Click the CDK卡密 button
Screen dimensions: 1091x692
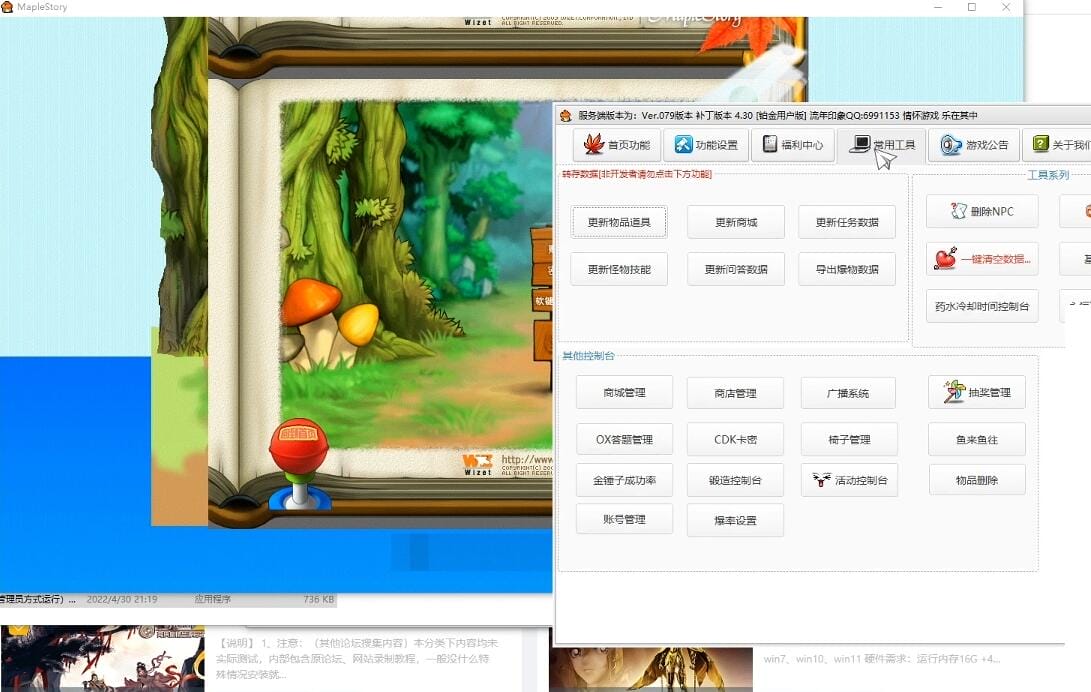point(735,439)
